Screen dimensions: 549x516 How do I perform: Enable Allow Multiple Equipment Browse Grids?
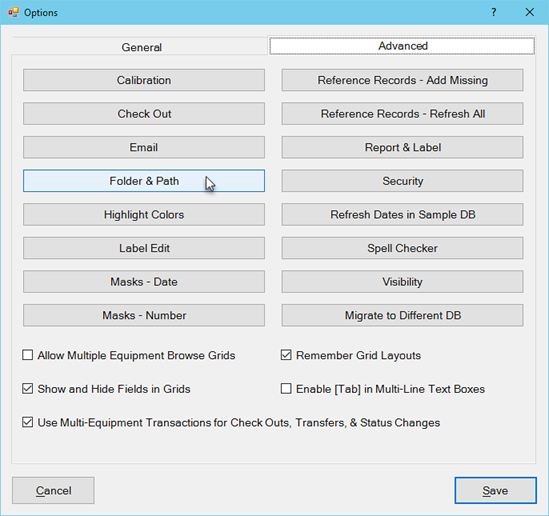(x=28, y=355)
